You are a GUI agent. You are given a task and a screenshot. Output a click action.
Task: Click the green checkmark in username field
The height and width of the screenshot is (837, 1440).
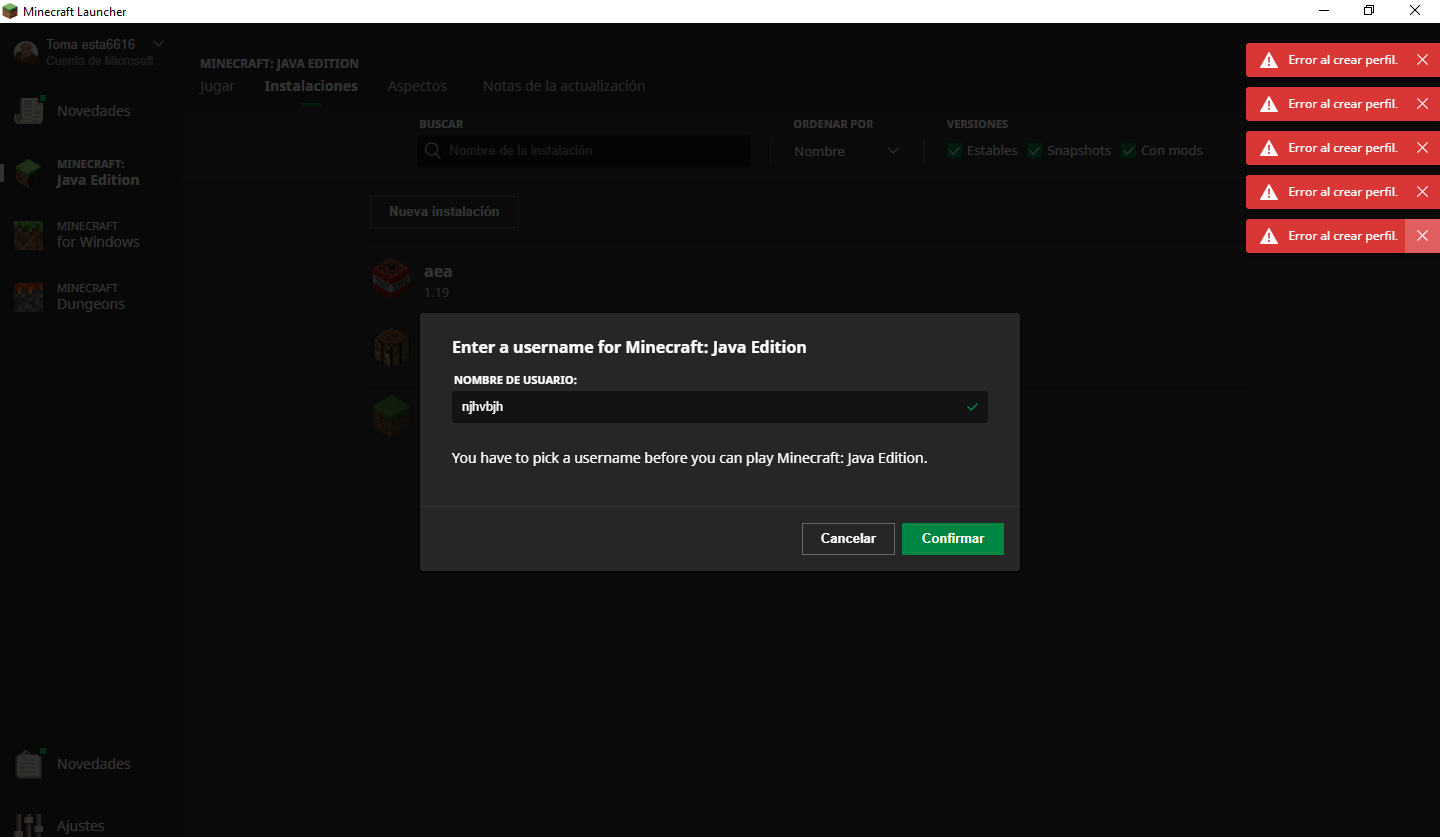972,407
